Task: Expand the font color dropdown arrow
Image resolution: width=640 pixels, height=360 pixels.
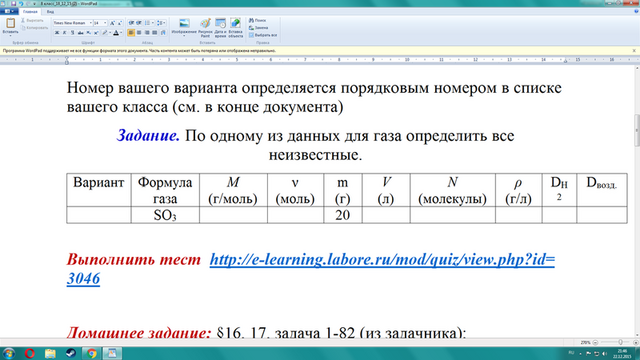Action: tap(121, 33)
